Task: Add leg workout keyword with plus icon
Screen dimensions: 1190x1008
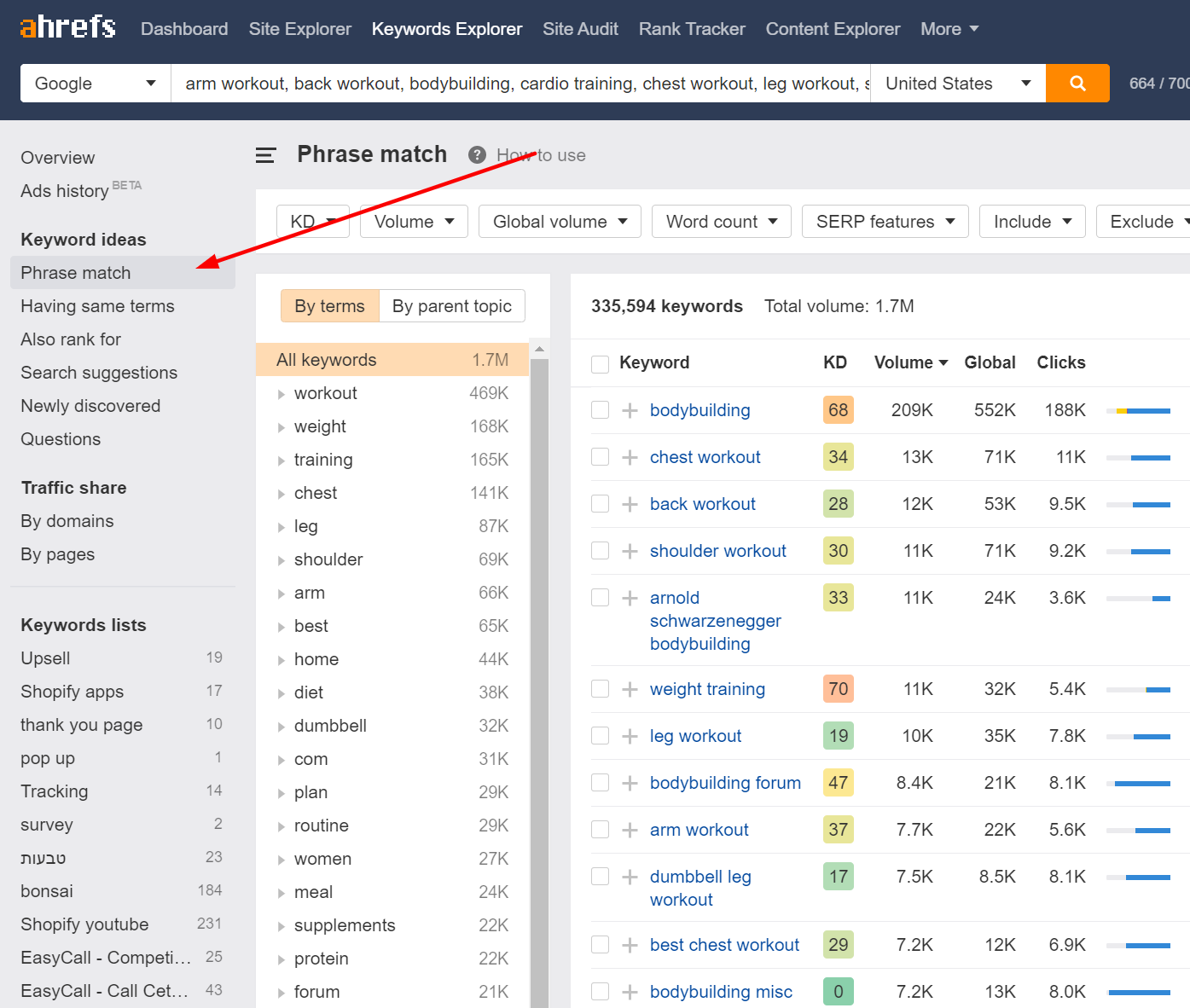Action: [x=630, y=736]
